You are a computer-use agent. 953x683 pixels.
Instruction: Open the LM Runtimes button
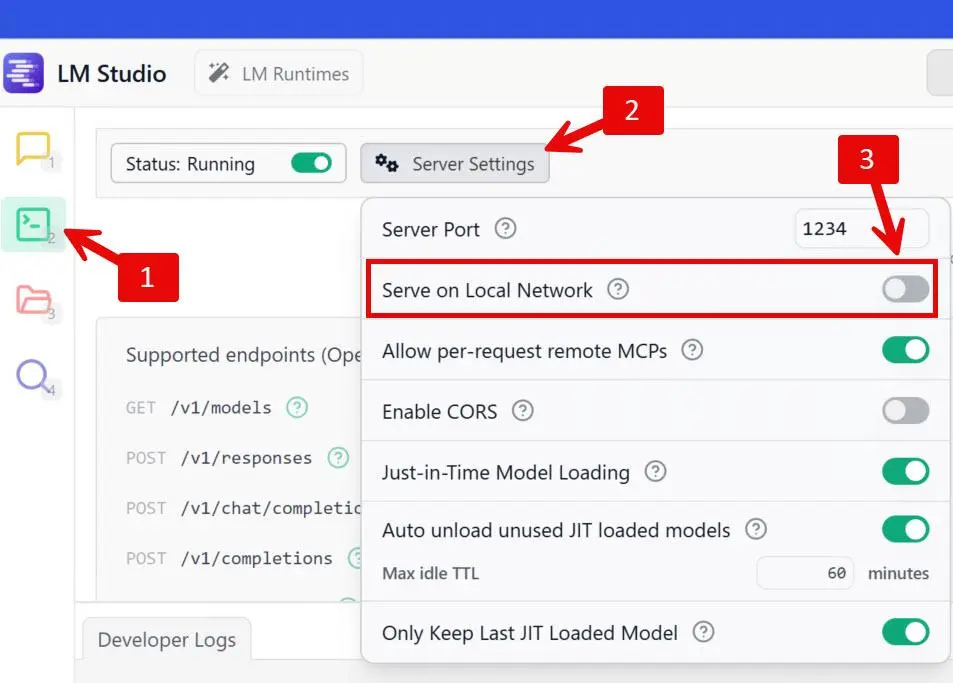click(279, 73)
